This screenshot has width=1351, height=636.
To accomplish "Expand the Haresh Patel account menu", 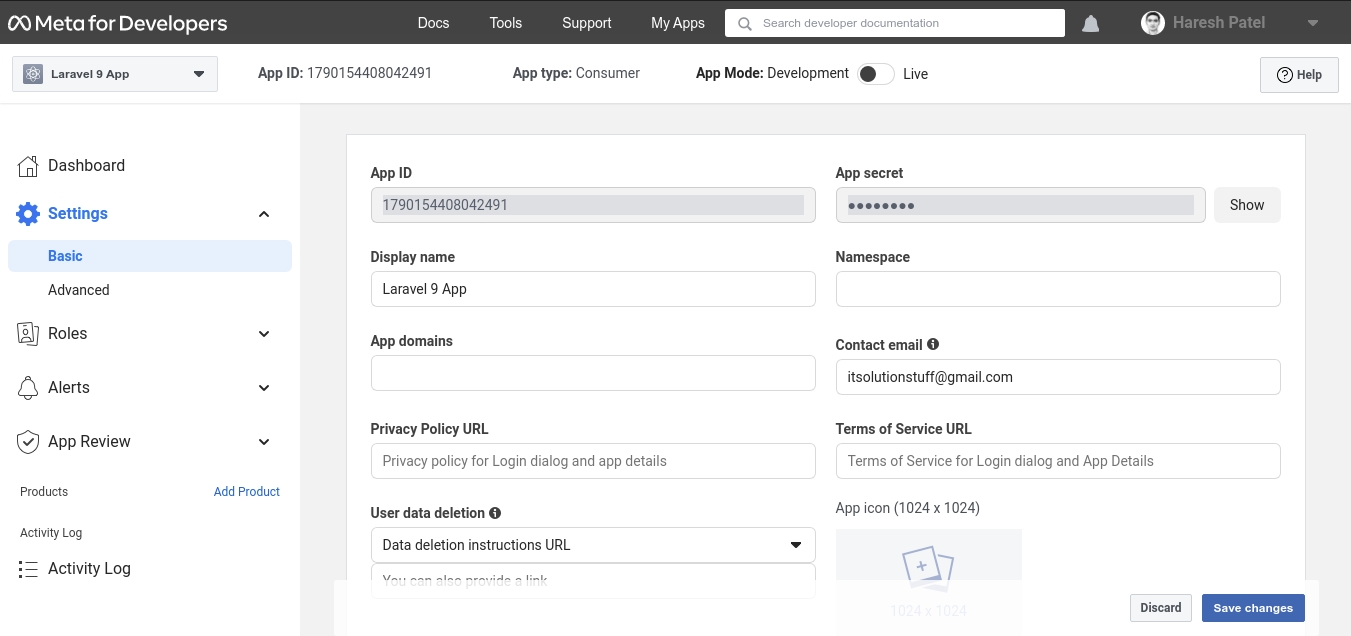I will [x=1312, y=23].
